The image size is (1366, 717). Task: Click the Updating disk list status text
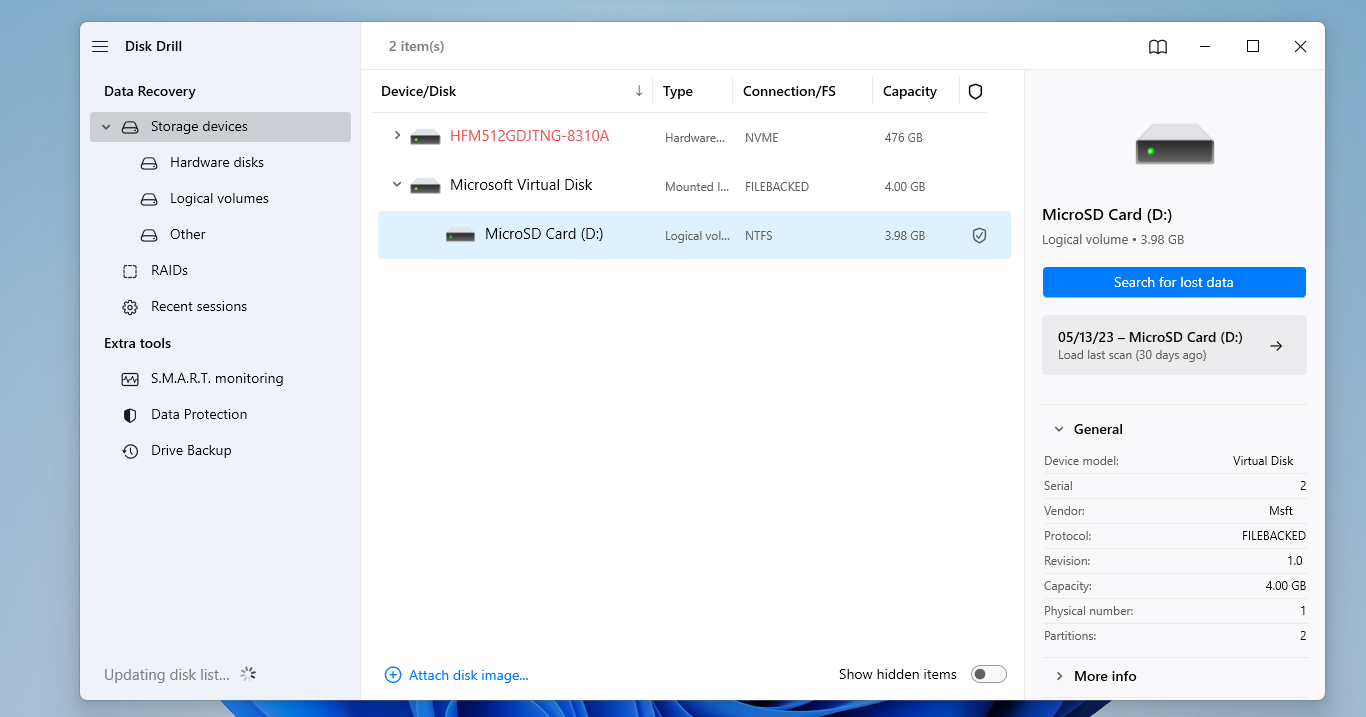pos(167,675)
